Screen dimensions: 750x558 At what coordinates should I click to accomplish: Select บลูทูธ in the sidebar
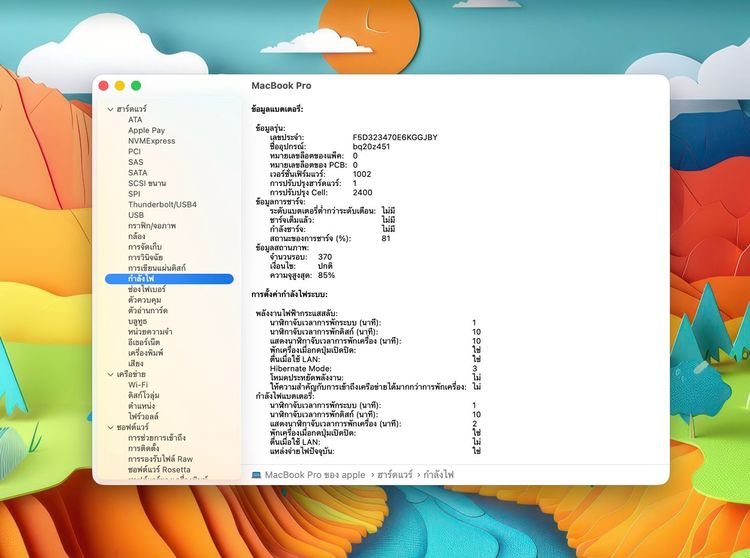click(137, 321)
